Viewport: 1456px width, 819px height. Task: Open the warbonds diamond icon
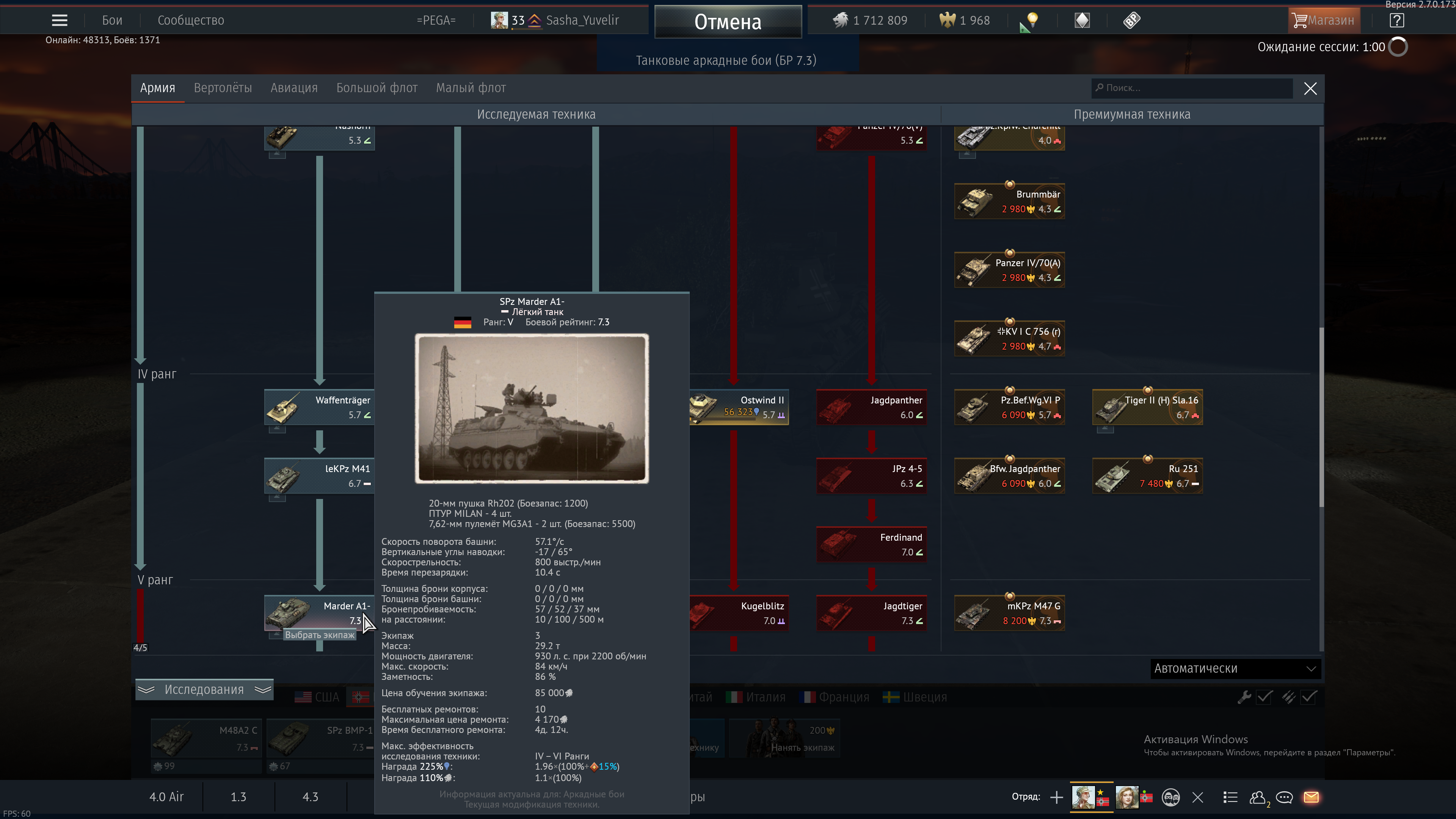point(1082,20)
